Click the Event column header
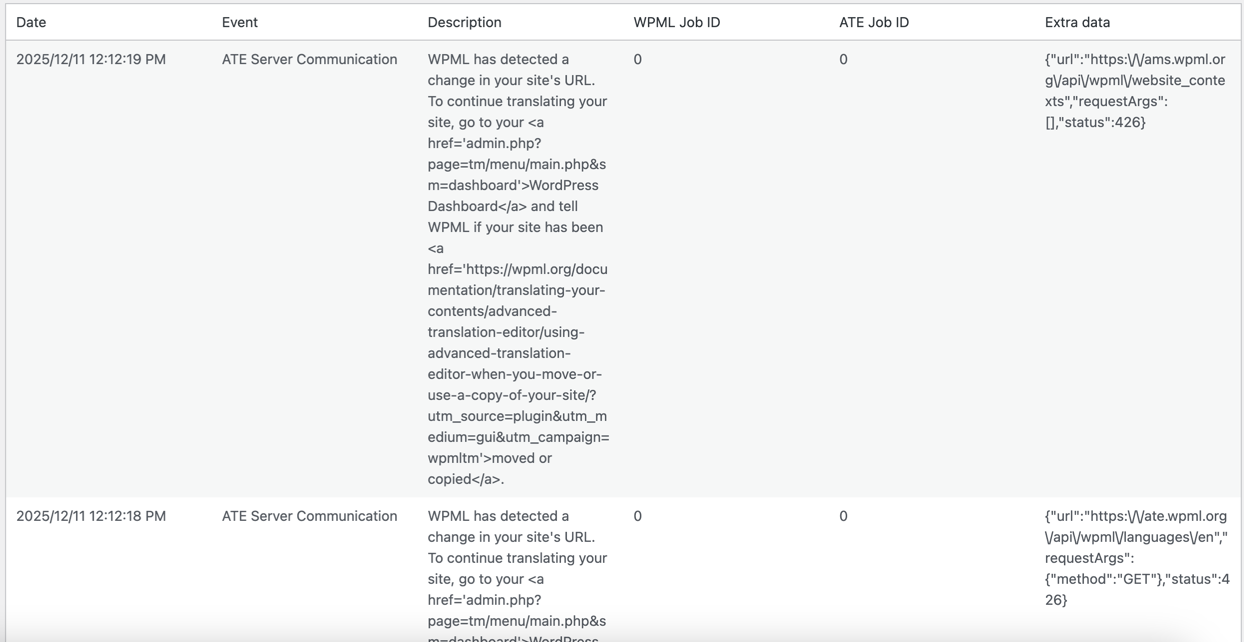Image resolution: width=1245 pixels, height=642 pixels. pos(240,22)
